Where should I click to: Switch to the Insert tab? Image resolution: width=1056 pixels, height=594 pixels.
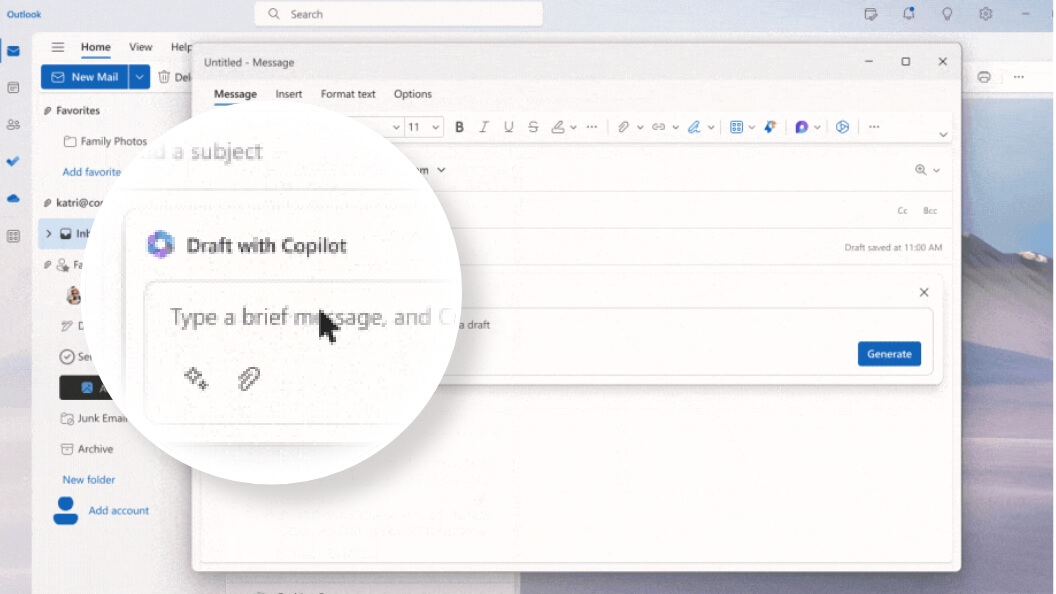point(288,94)
